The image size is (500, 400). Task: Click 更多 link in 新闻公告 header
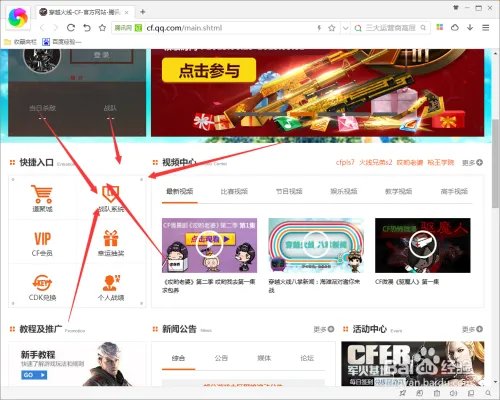tap(324, 329)
